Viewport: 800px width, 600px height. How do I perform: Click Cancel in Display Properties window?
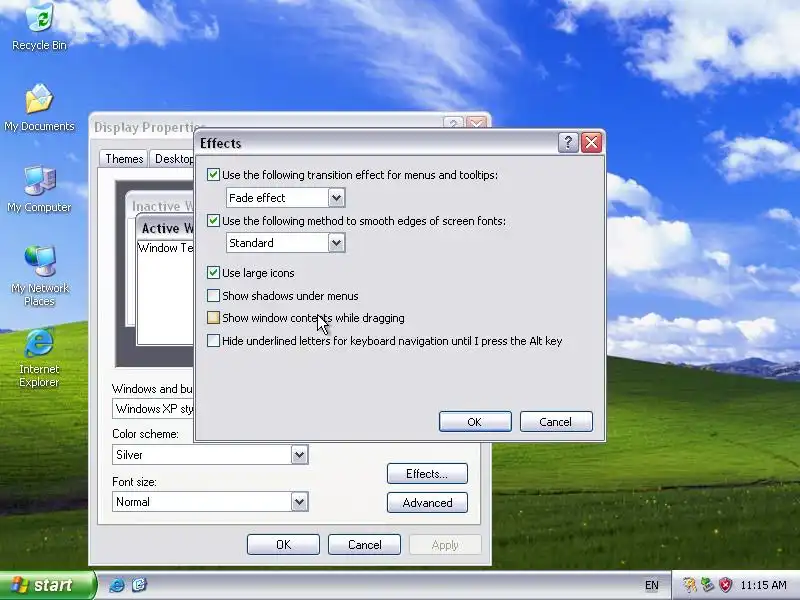(364, 544)
